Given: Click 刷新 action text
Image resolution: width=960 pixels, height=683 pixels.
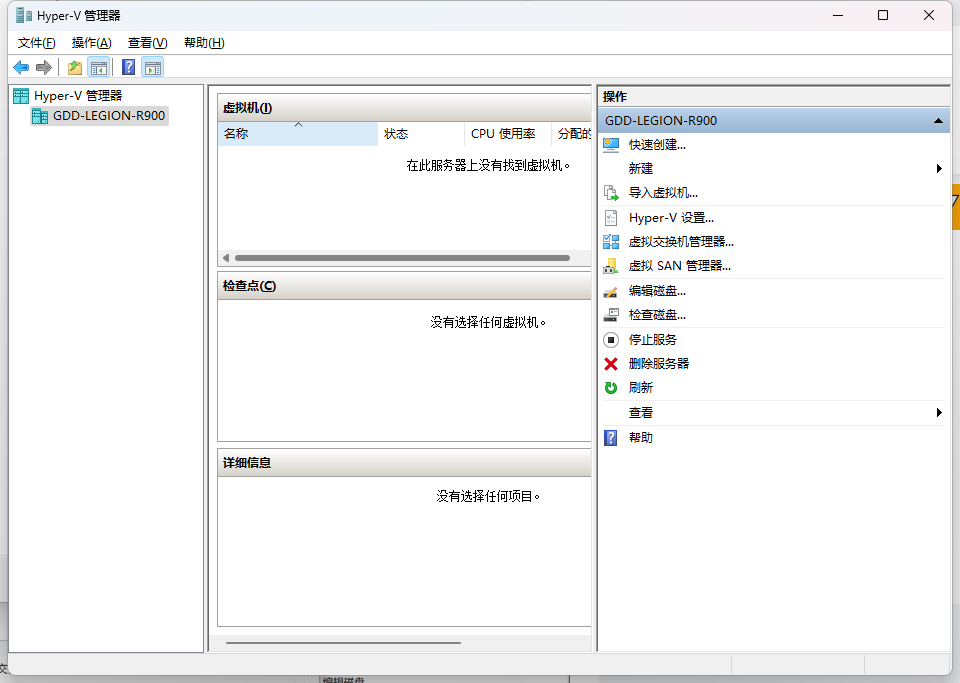Looking at the screenshot, I should click(640, 388).
